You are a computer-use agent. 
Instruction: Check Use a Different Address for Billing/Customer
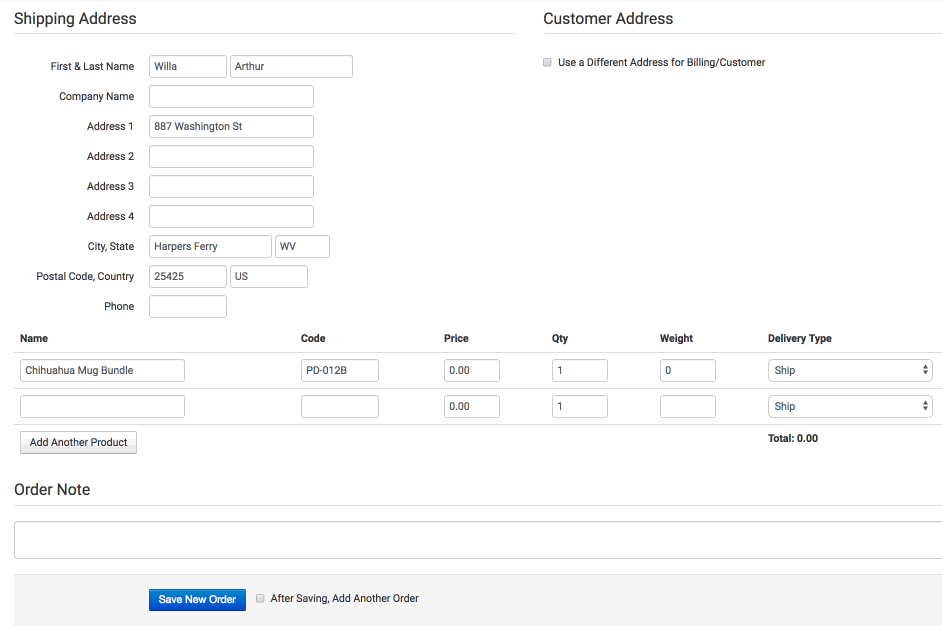547,62
